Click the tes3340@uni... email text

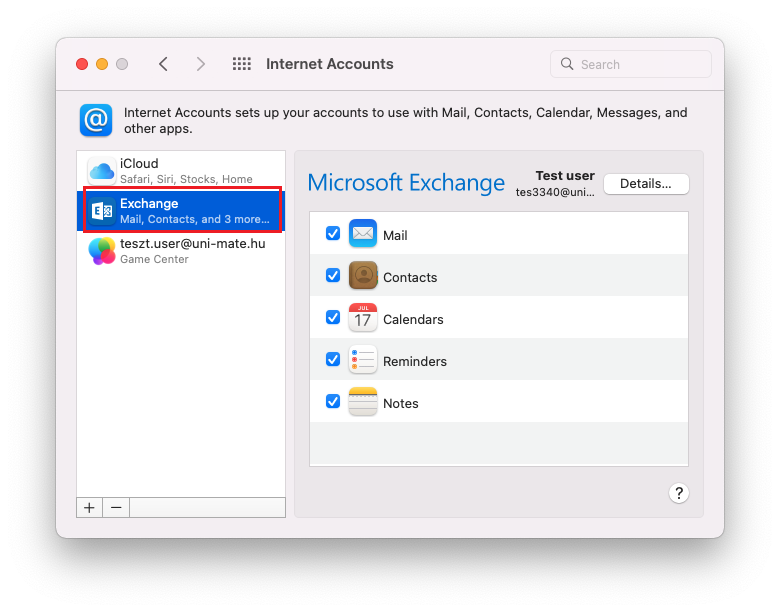pos(555,193)
